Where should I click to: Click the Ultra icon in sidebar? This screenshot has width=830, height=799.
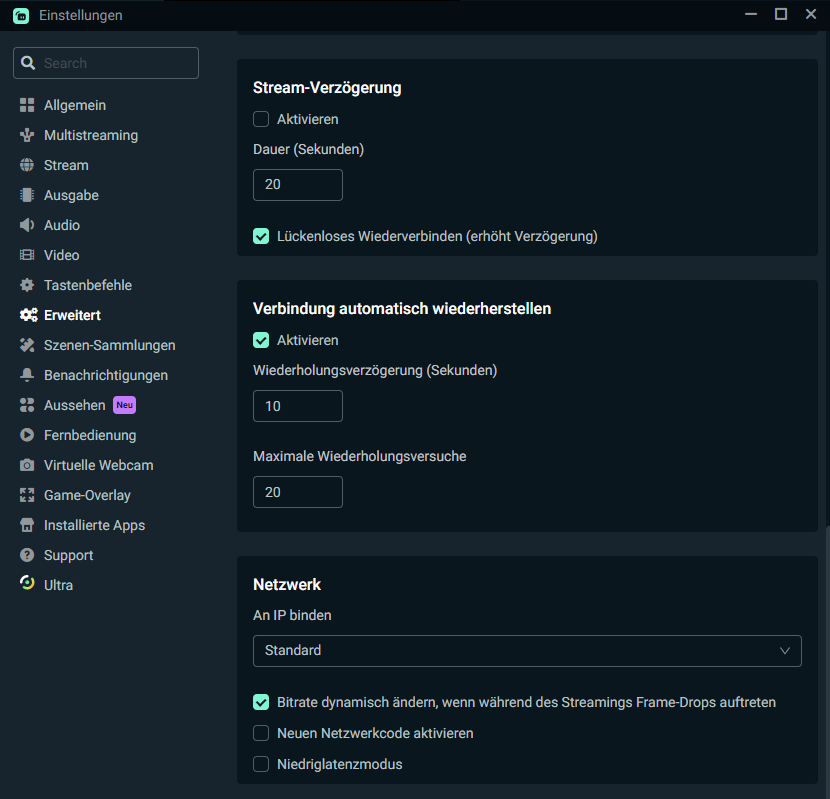[x=27, y=585]
